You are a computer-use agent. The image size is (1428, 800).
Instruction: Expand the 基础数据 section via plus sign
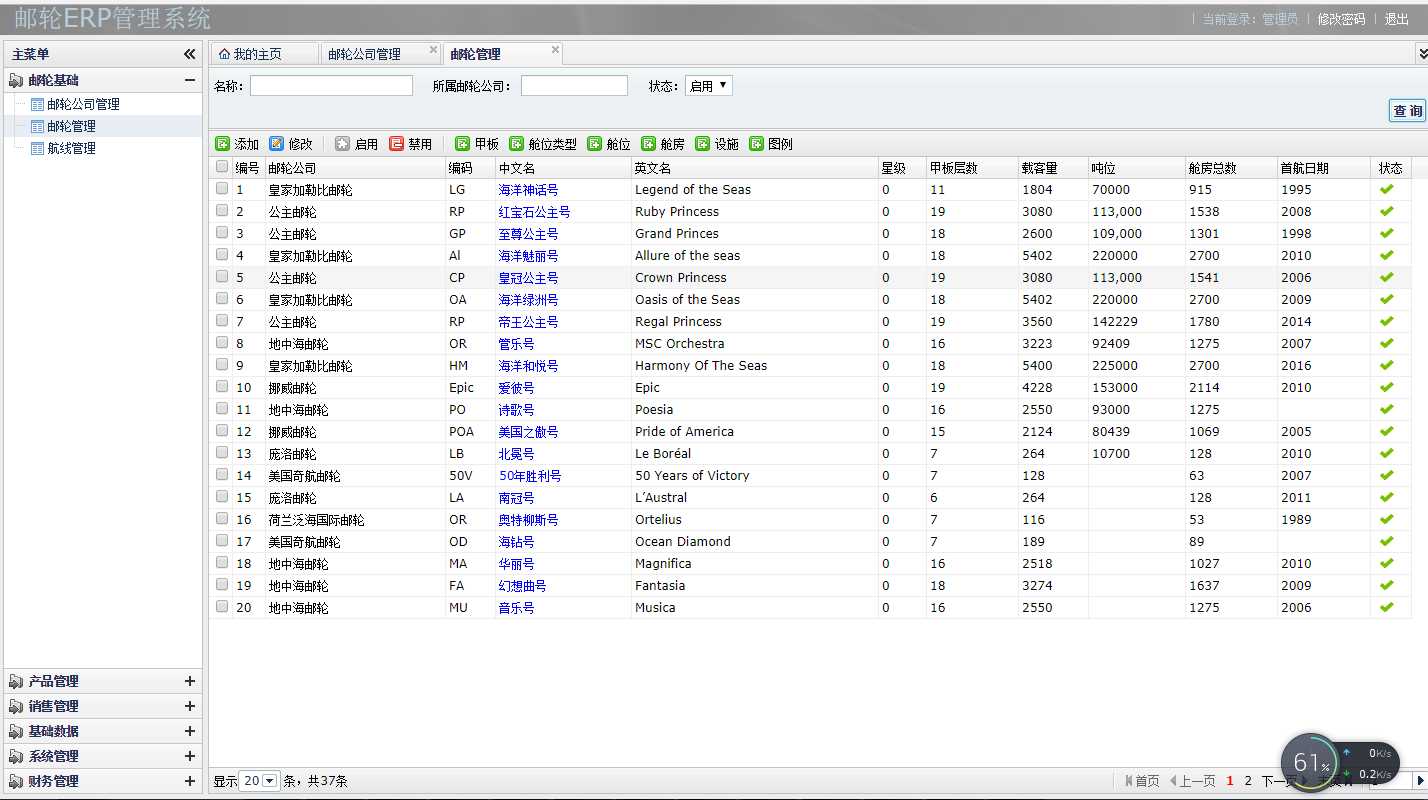click(x=190, y=731)
